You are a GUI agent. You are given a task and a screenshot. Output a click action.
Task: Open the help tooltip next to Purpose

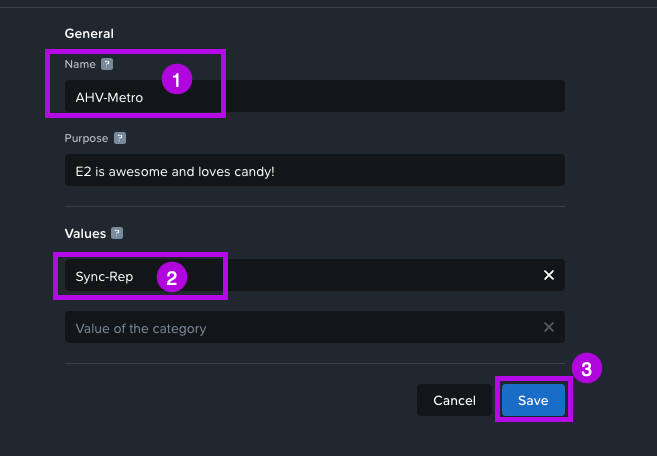point(120,138)
